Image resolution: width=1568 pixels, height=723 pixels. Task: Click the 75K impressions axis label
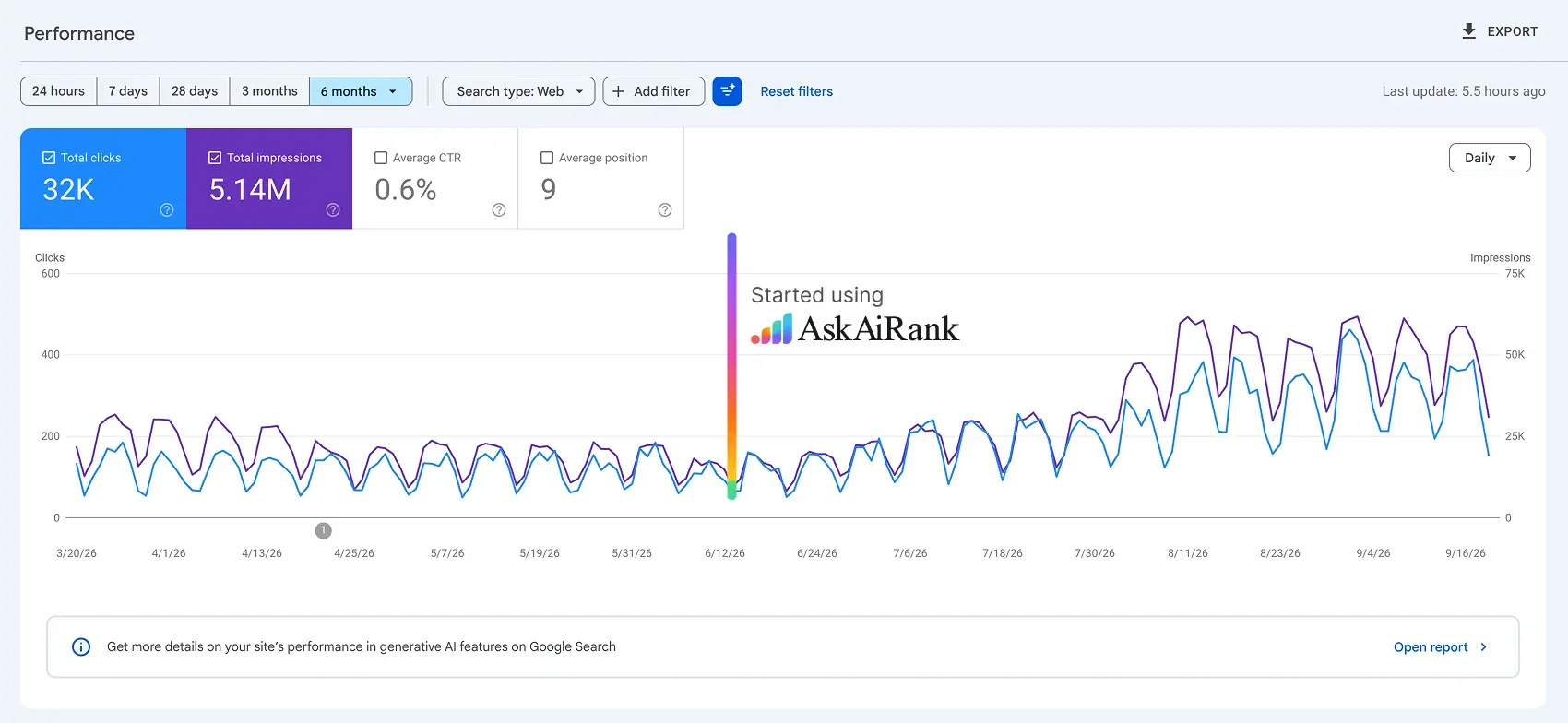(x=1515, y=274)
